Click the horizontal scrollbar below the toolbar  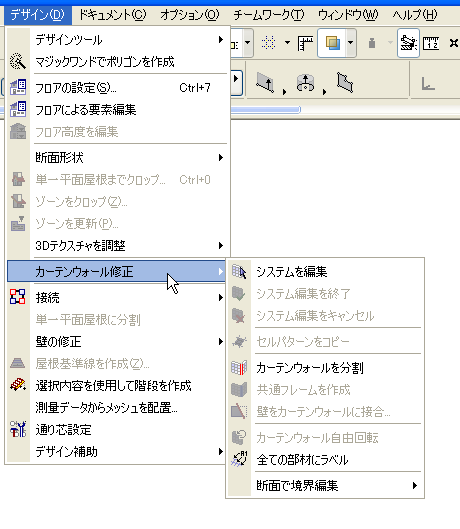click(265, 110)
